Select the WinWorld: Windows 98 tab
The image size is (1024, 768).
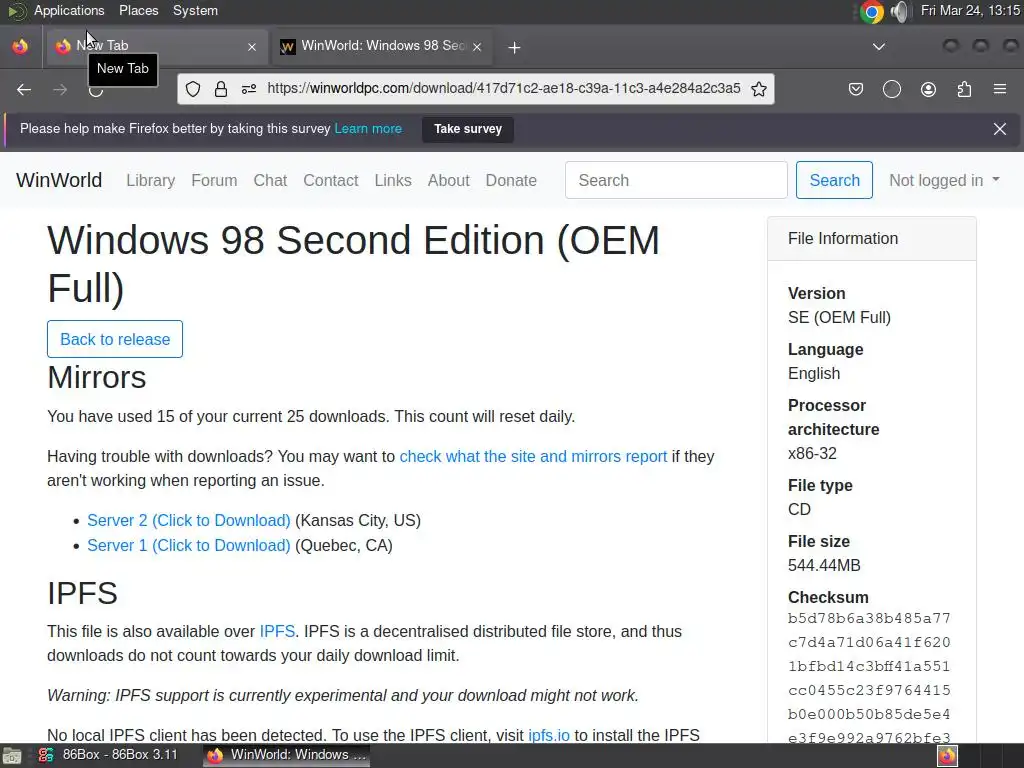click(x=382, y=46)
